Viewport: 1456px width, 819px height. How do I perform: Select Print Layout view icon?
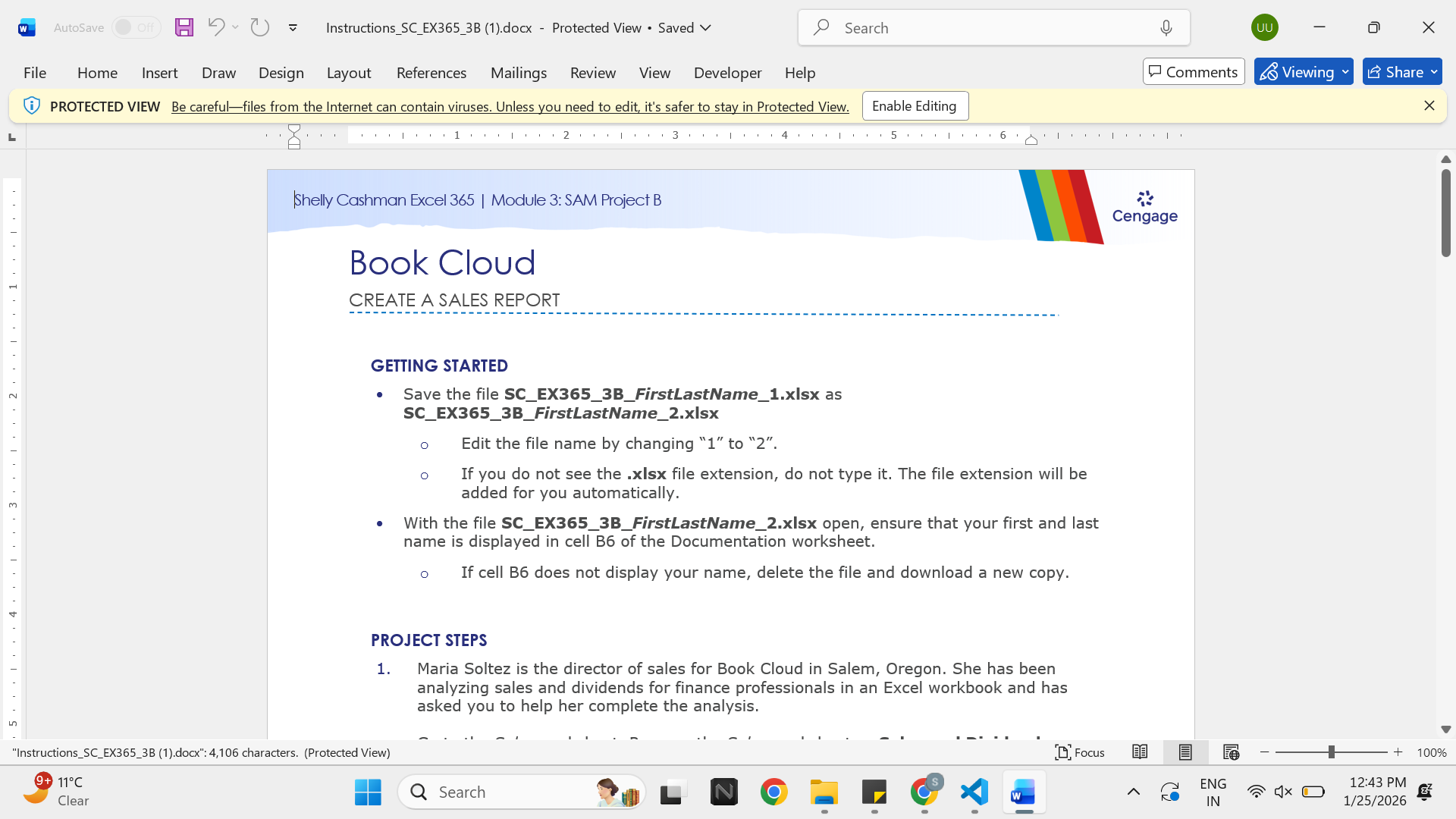tap(1185, 752)
